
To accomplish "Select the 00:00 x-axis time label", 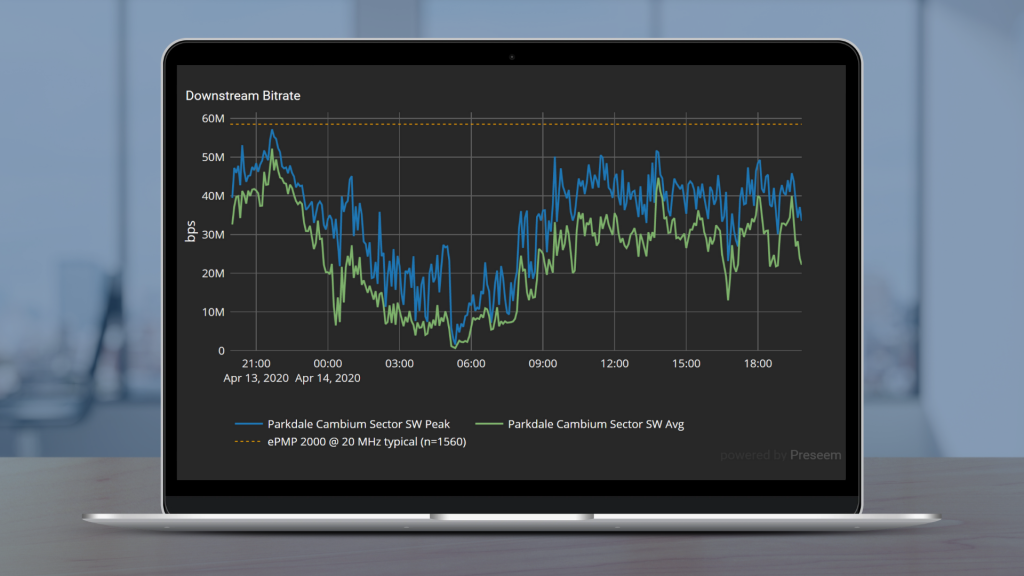I will click(328, 364).
